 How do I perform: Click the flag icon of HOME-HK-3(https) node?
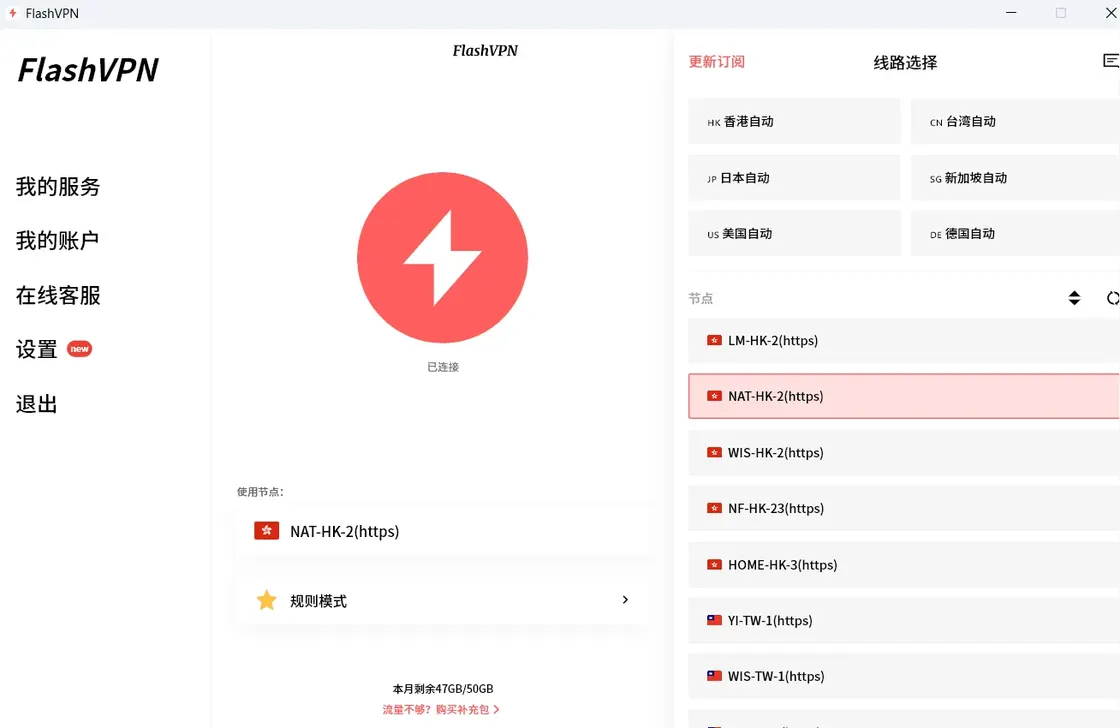[x=714, y=564]
